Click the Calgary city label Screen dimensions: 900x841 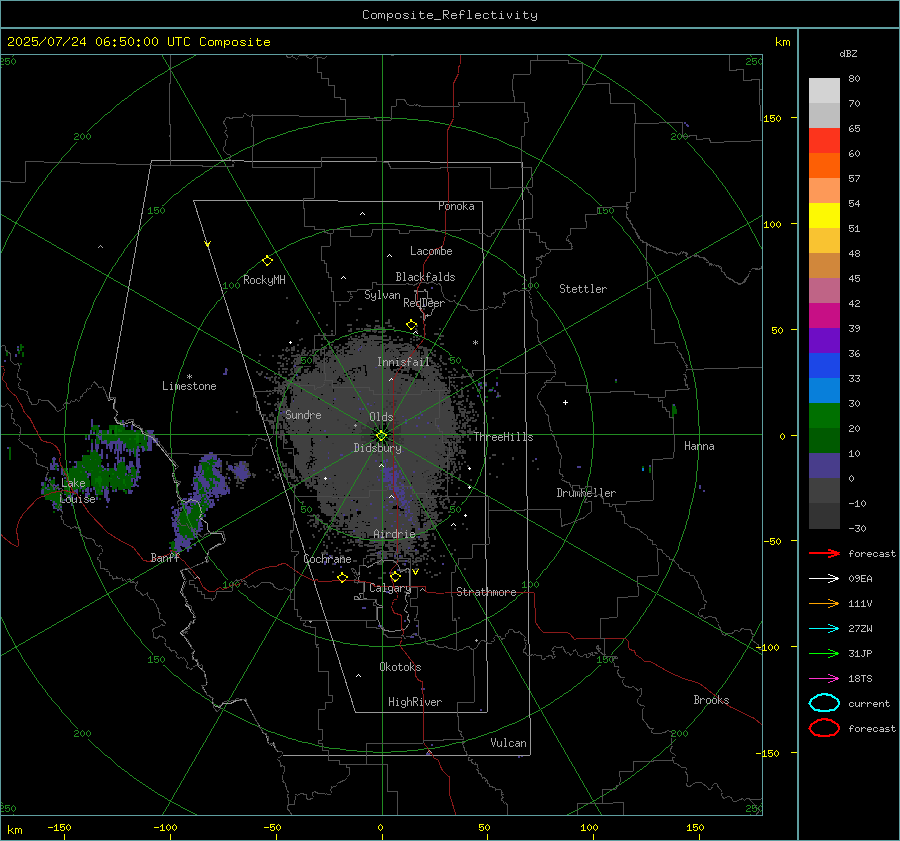[390, 588]
